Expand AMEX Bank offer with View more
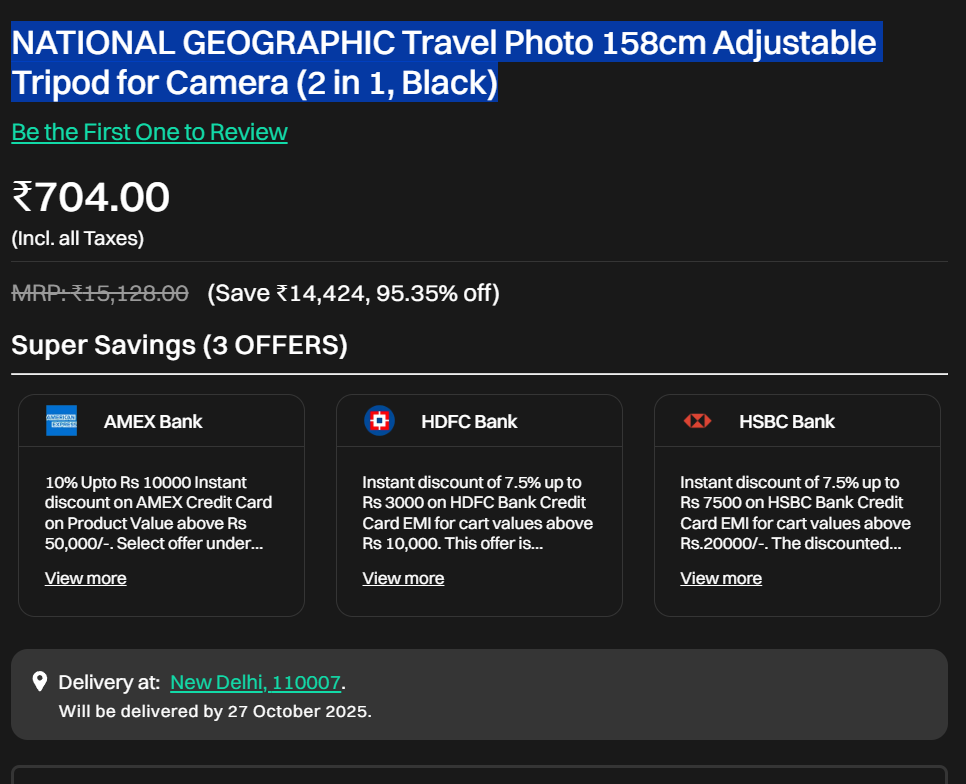The width and height of the screenshot is (966, 784). point(86,578)
